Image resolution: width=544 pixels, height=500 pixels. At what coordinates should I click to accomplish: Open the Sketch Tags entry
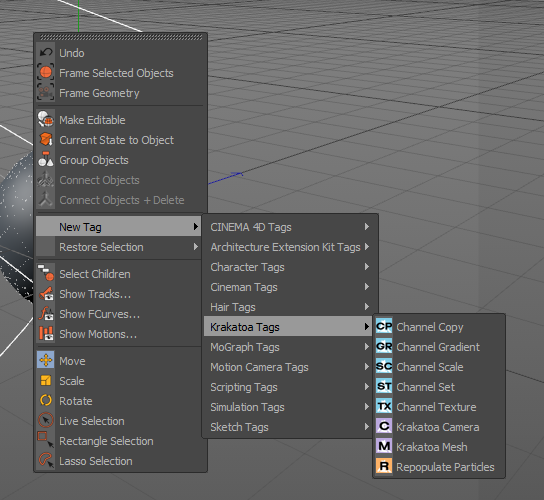288,427
